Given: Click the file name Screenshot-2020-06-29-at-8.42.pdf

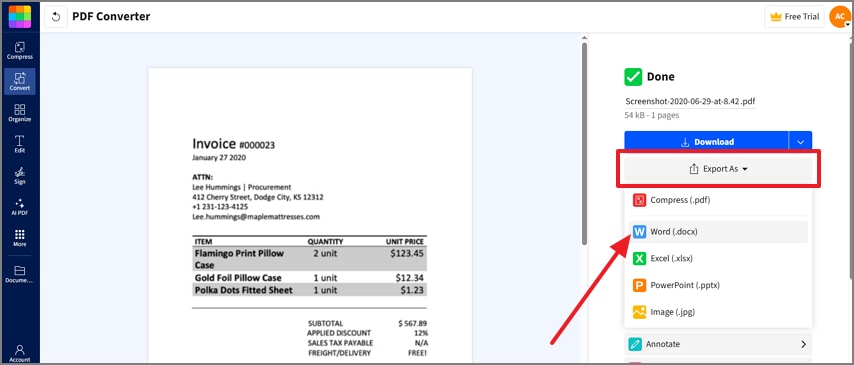Looking at the screenshot, I should 690,101.
